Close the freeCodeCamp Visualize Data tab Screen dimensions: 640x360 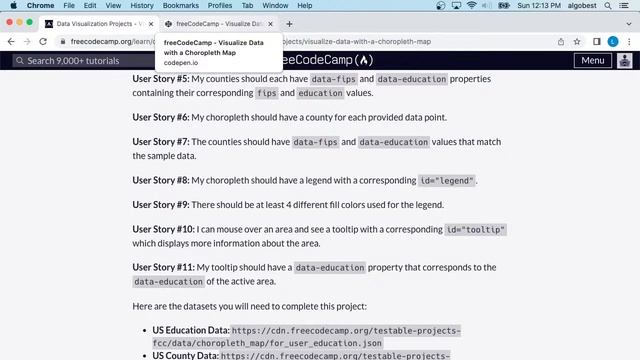pos(270,24)
